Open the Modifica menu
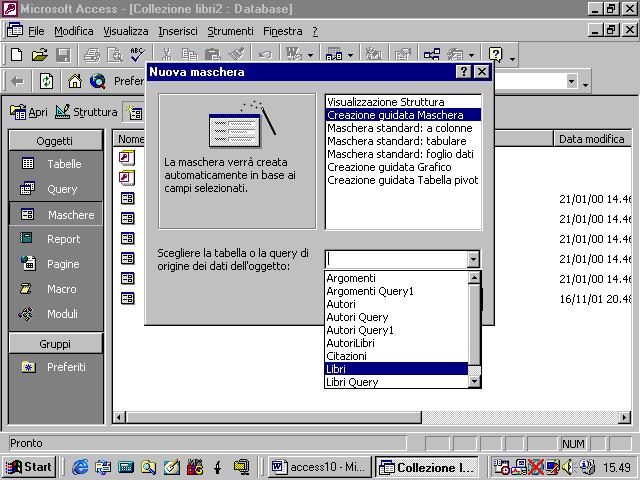 point(74,31)
